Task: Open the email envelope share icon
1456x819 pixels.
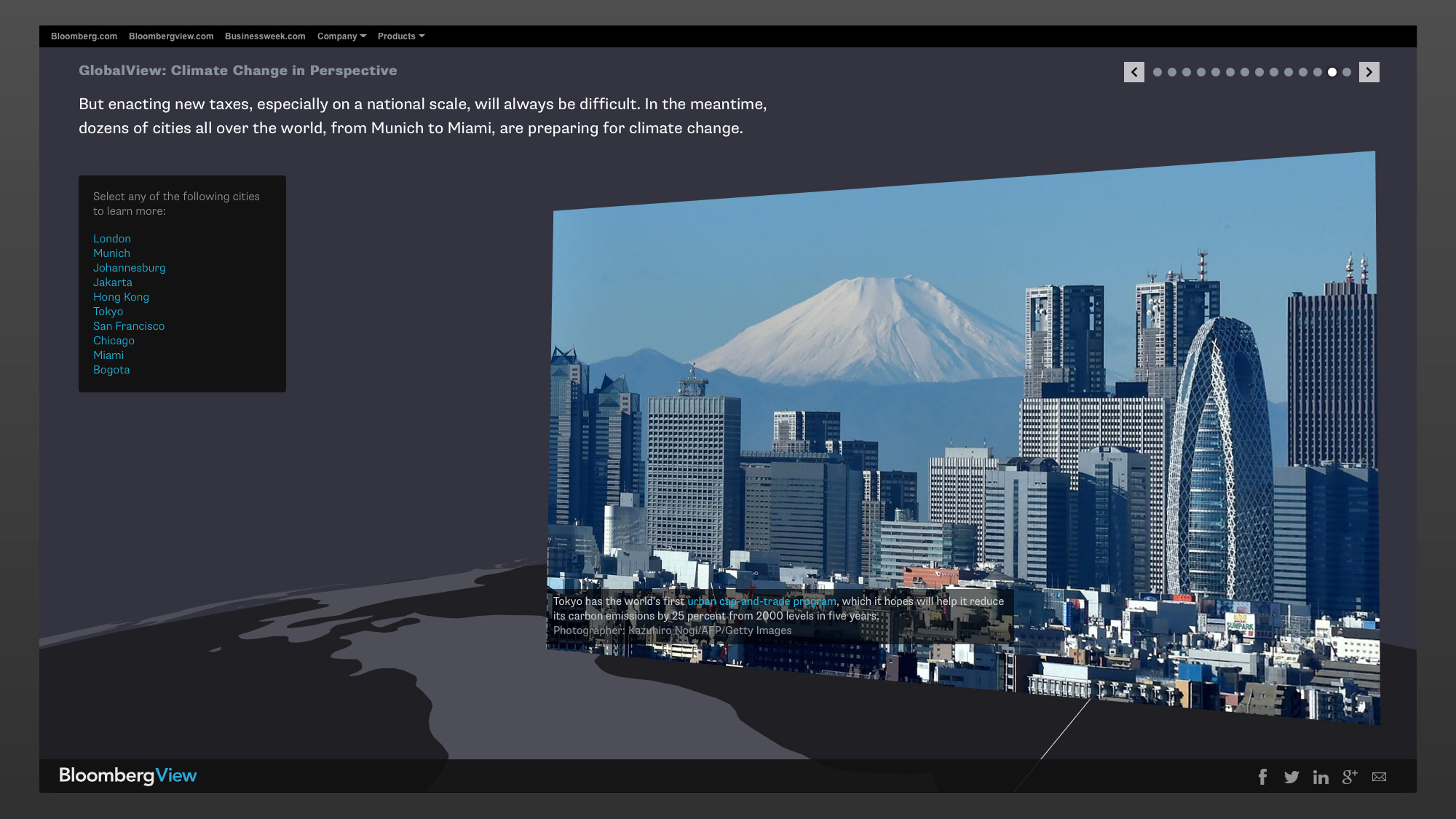Action: 1379,777
